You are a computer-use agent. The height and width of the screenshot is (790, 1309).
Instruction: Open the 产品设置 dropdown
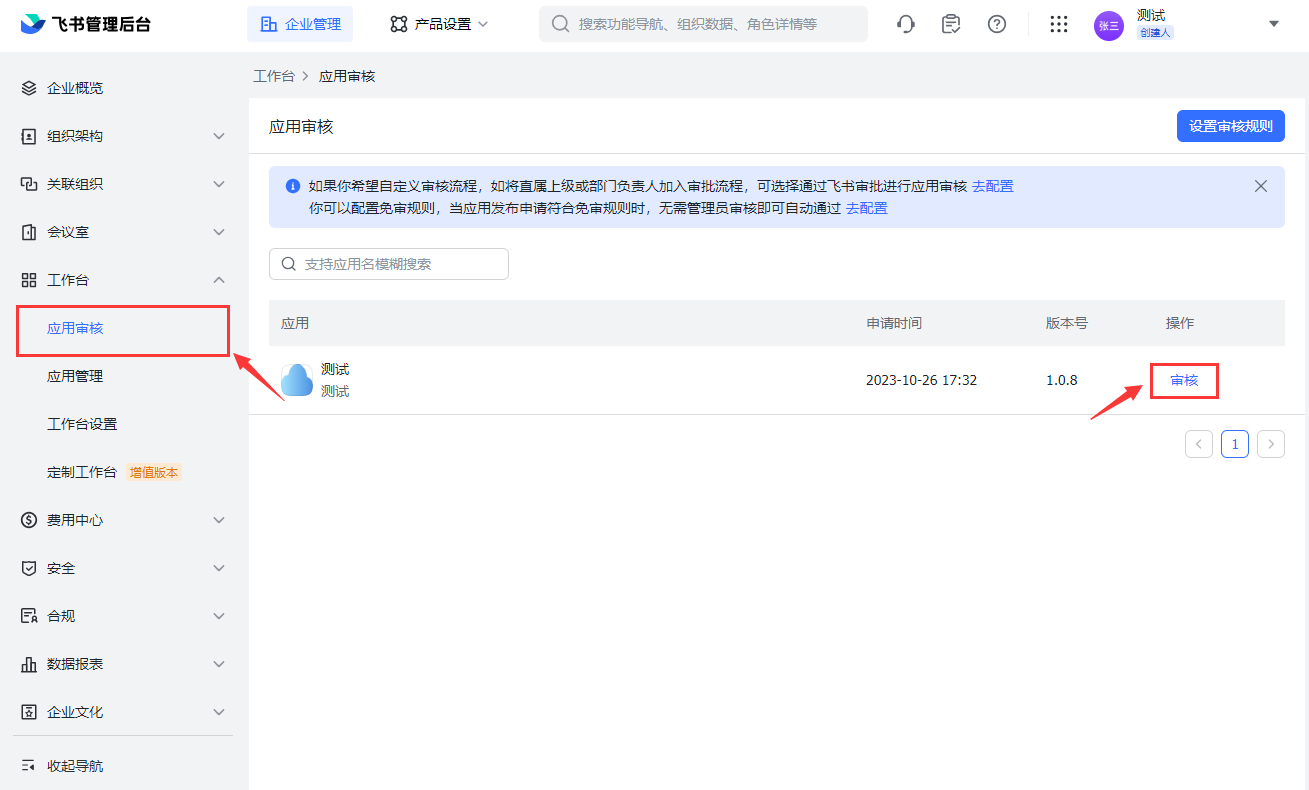click(x=439, y=24)
